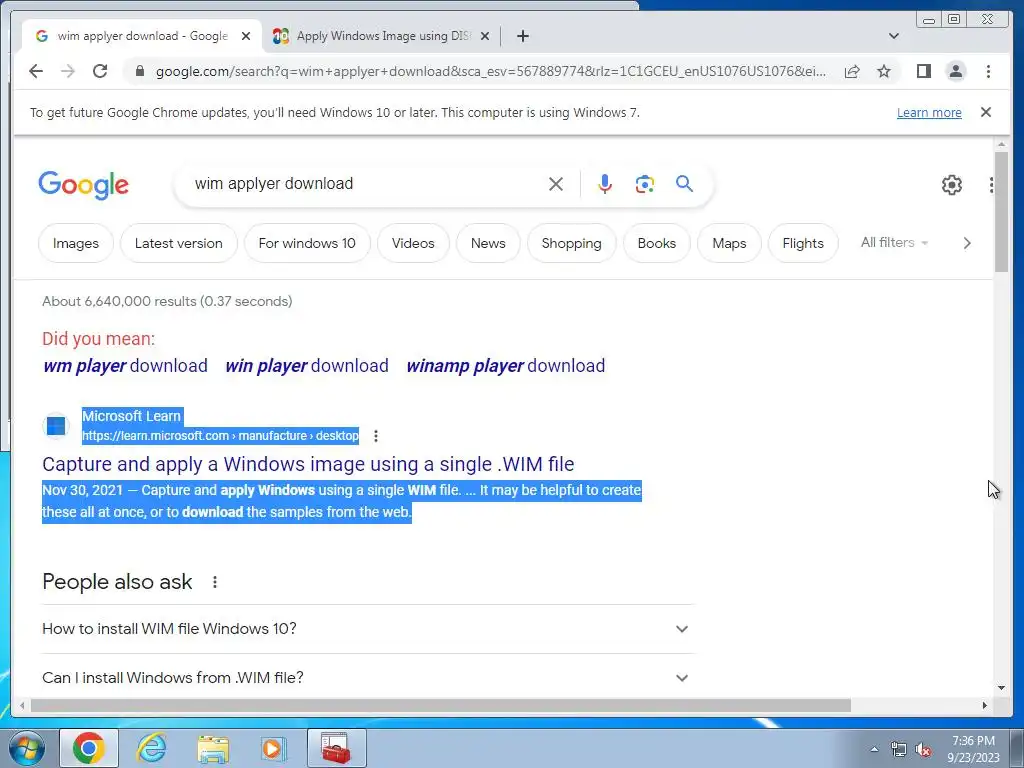Screen dimensions: 1024x768
Task: Expand Can I install Windows from .WIM question
Action: pyautogui.click(x=368, y=678)
